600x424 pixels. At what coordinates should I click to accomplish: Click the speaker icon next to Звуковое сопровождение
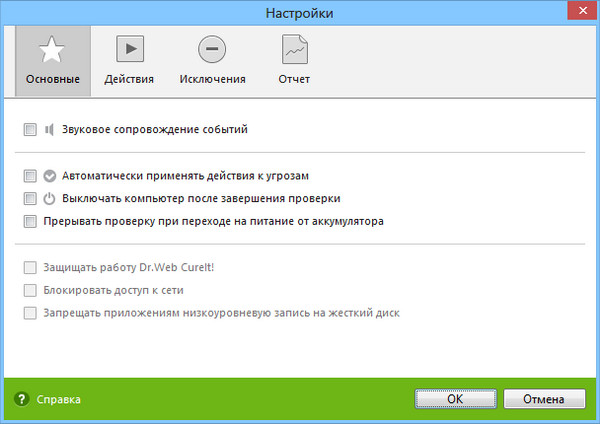tap(49, 129)
